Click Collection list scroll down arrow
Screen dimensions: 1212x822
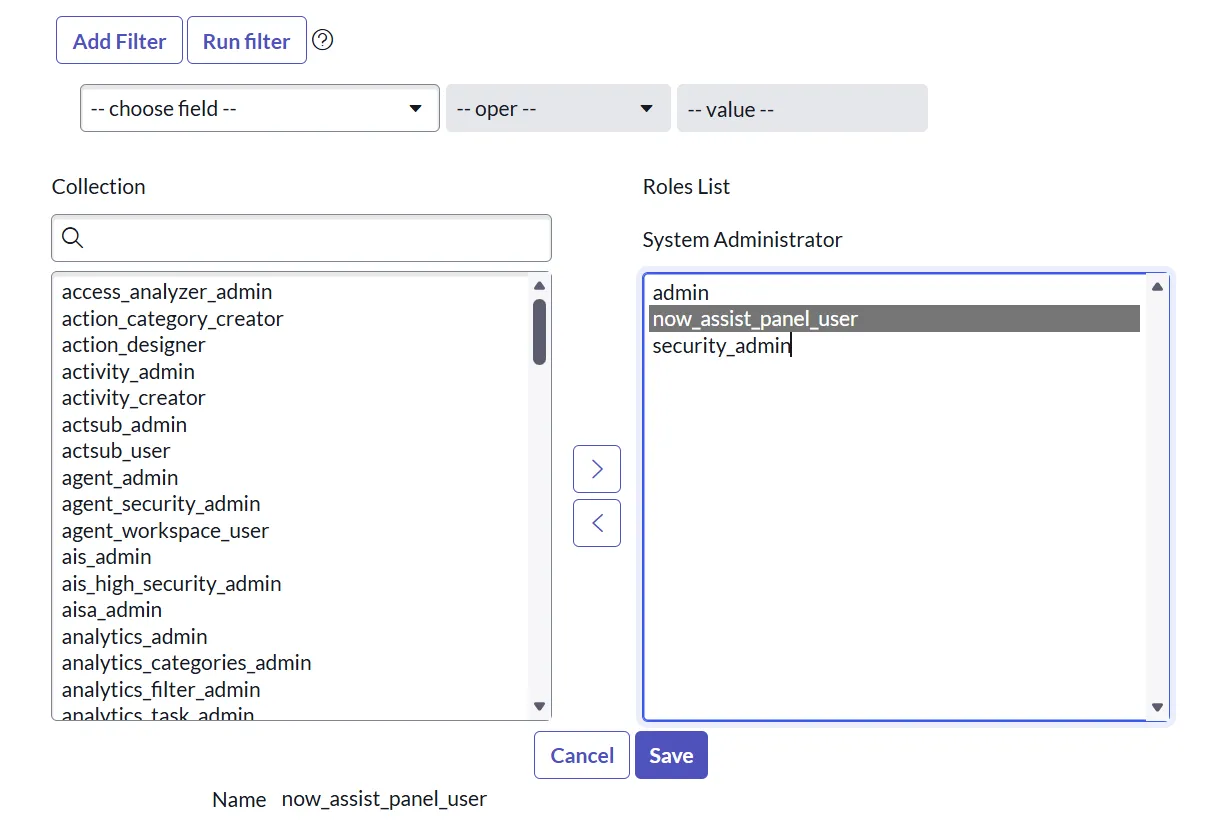point(540,707)
